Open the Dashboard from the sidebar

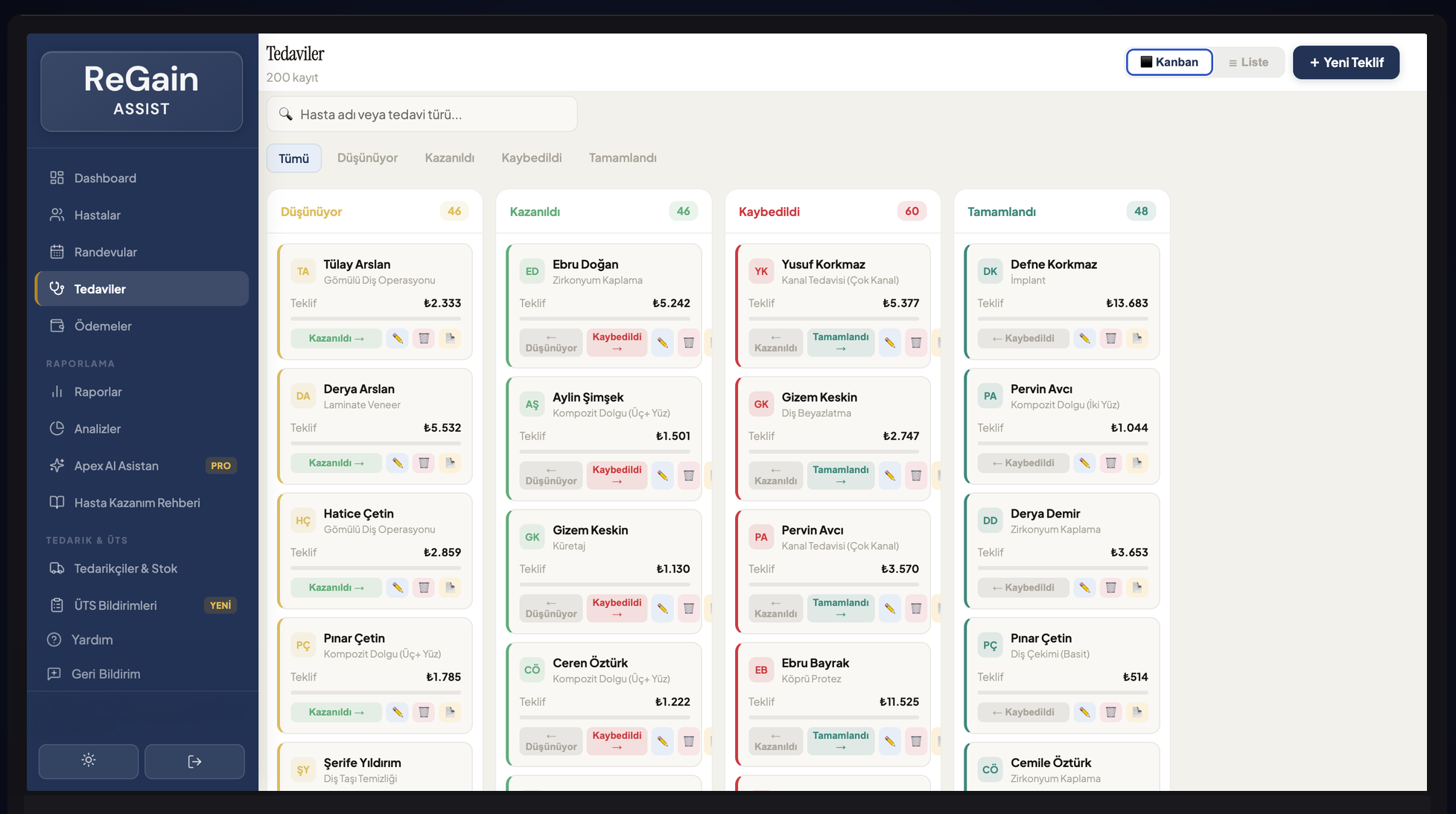tap(104, 178)
